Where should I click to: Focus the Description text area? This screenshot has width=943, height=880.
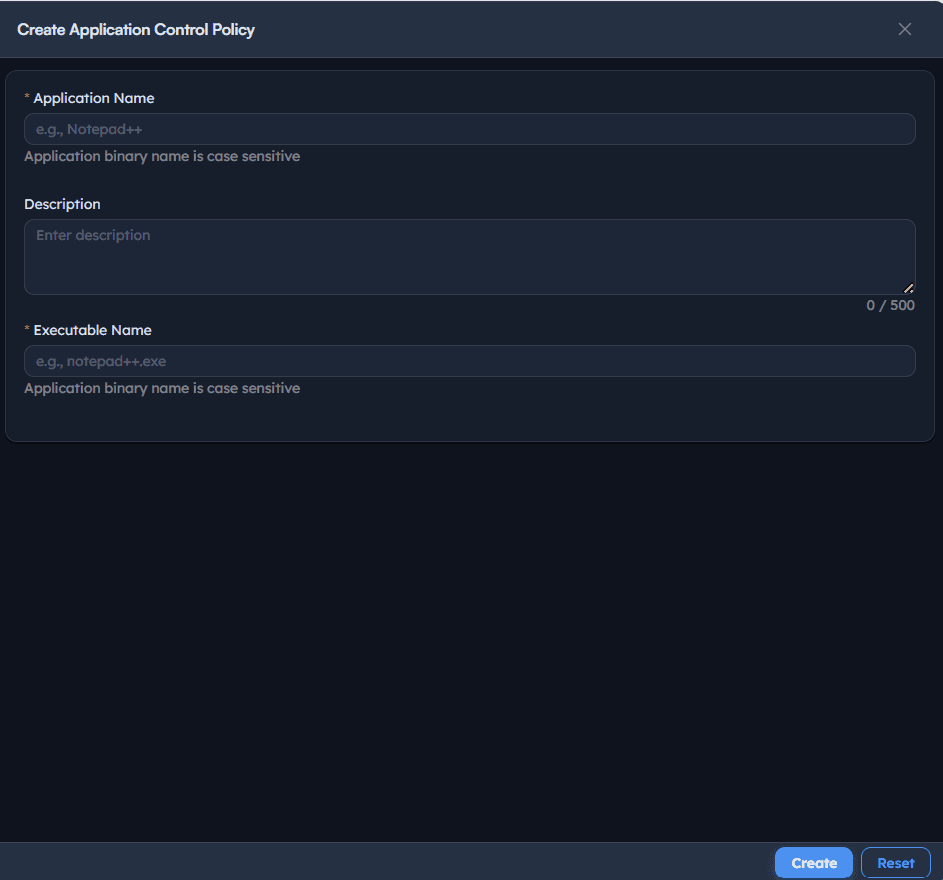click(470, 257)
